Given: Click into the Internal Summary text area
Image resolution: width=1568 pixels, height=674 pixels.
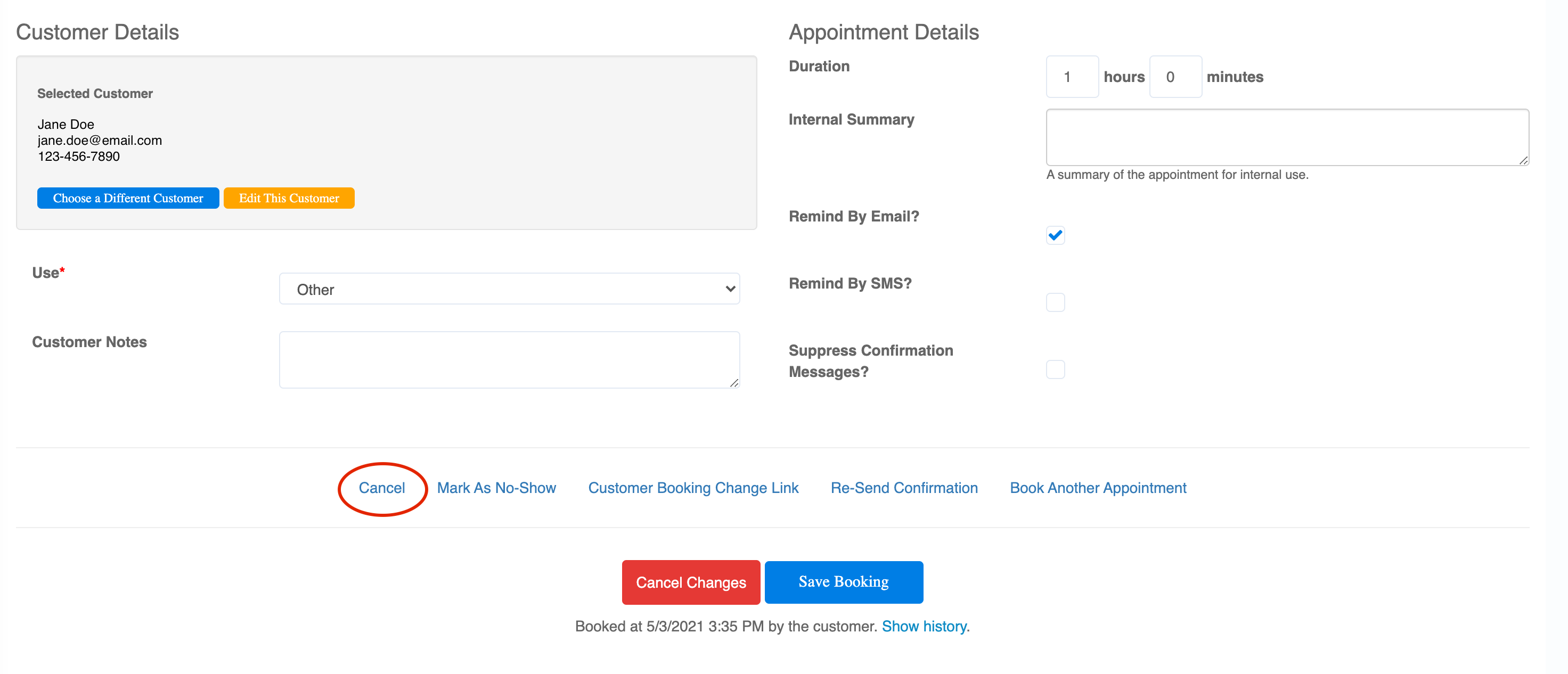Looking at the screenshot, I should click(1287, 137).
